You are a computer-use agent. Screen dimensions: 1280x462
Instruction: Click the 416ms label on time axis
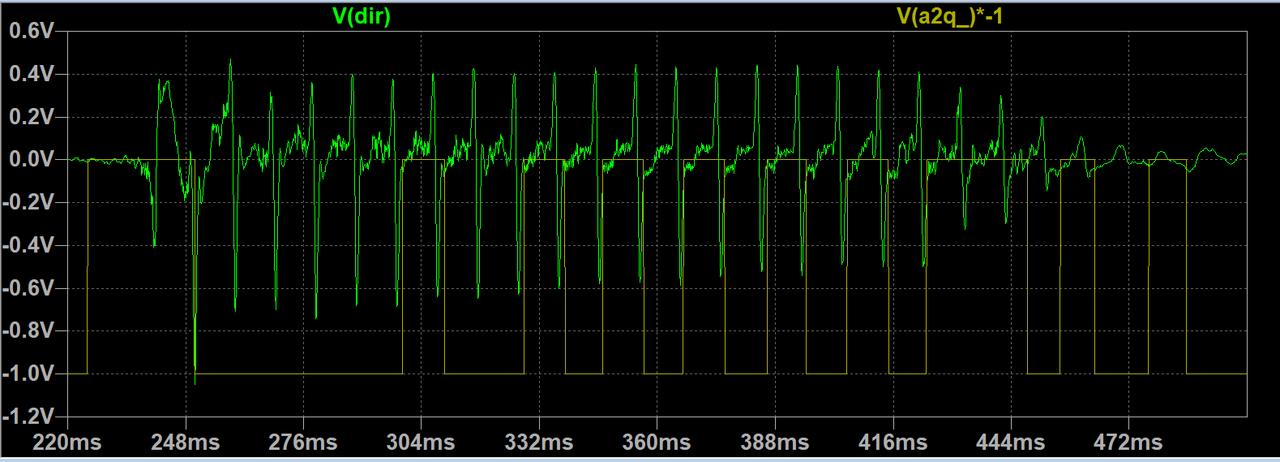pos(893,441)
